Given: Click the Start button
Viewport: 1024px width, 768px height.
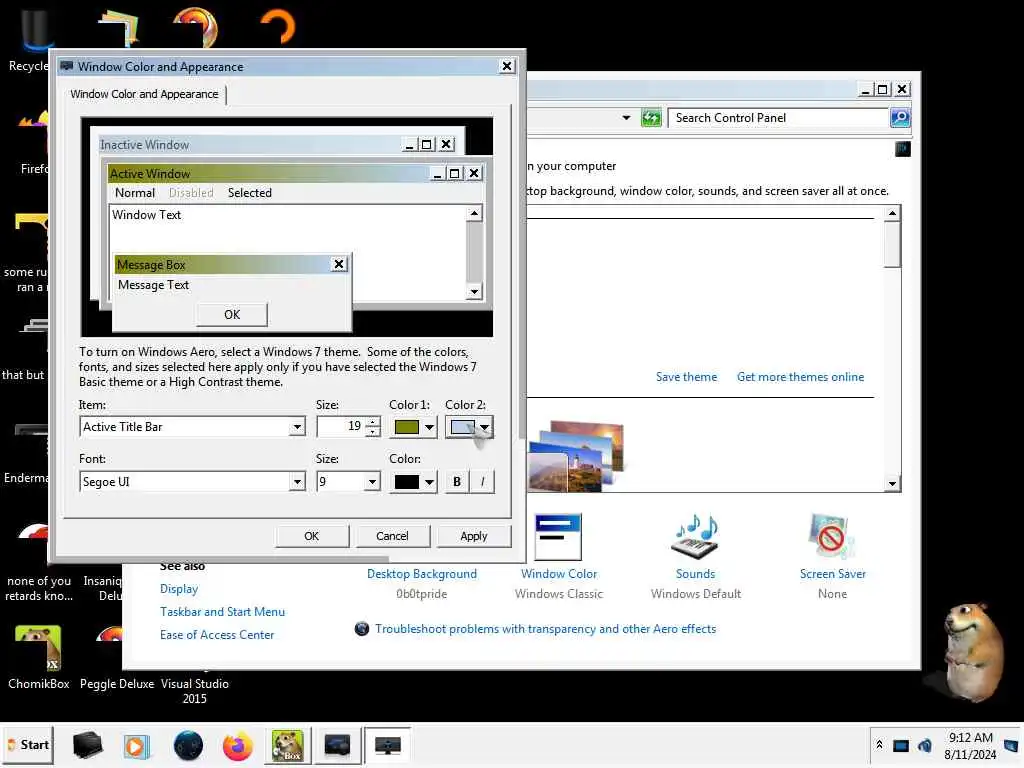Looking at the screenshot, I should click(x=29, y=745).
